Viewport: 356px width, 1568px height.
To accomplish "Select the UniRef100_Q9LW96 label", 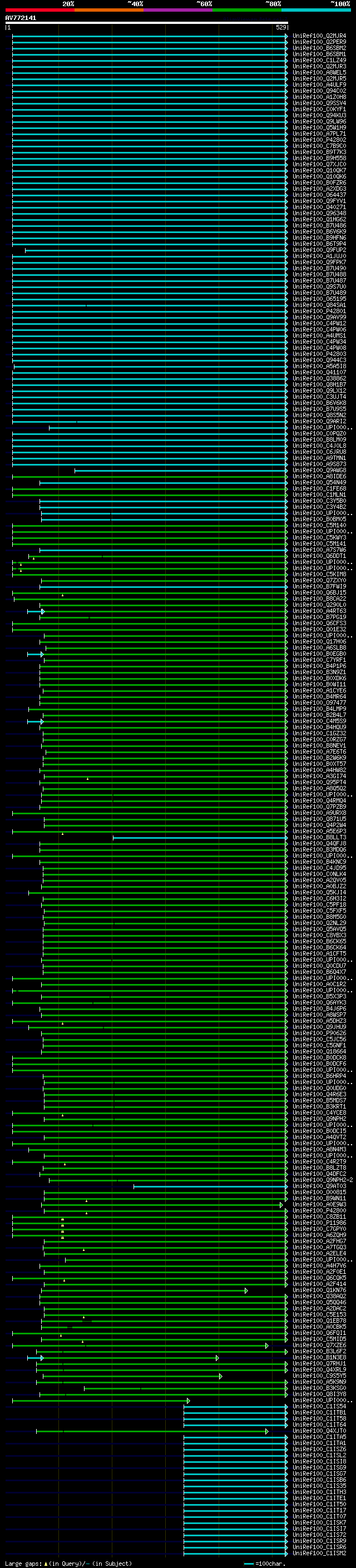I will click(319, 122).
